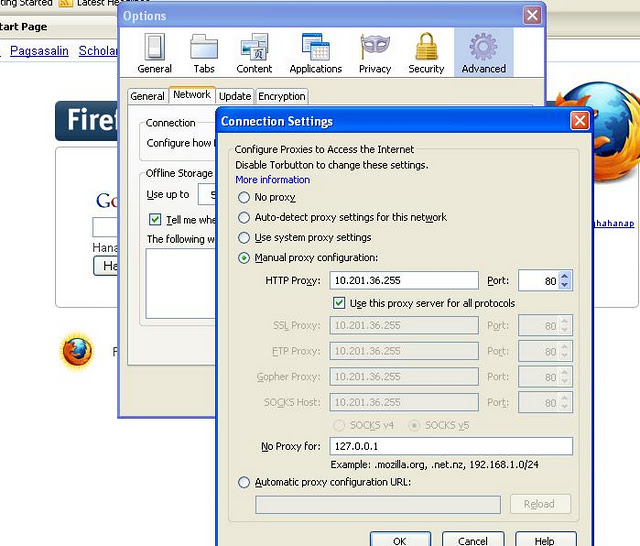Click Help in Connection Settings

[545, 540]
